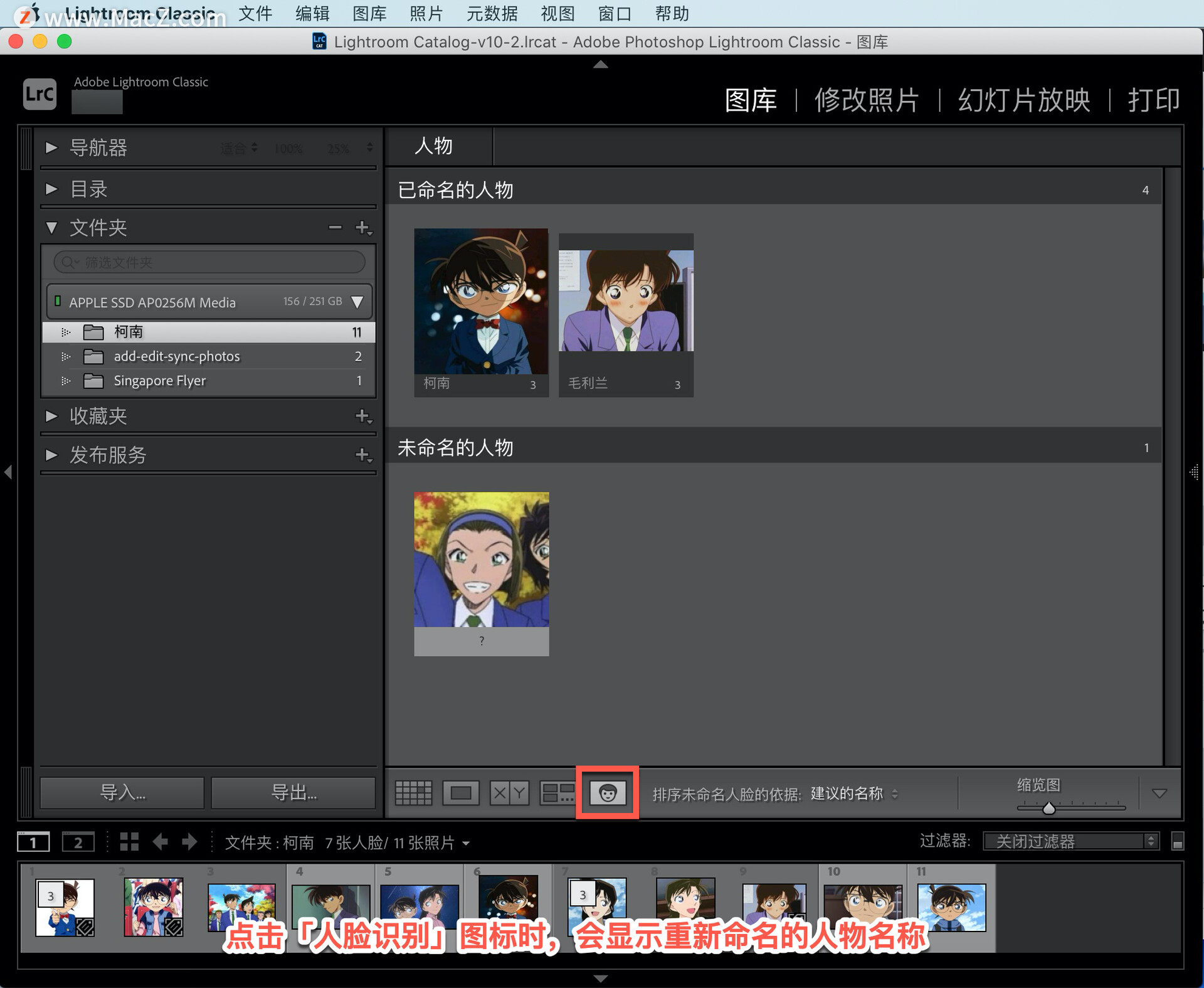Select the People face recognition view

coord(607,793)
